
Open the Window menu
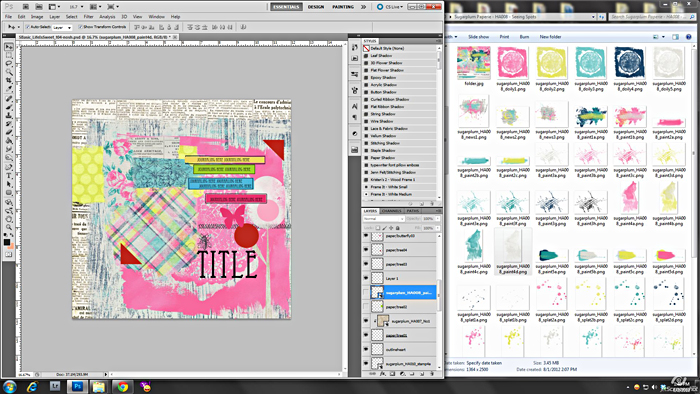[156, 17]
